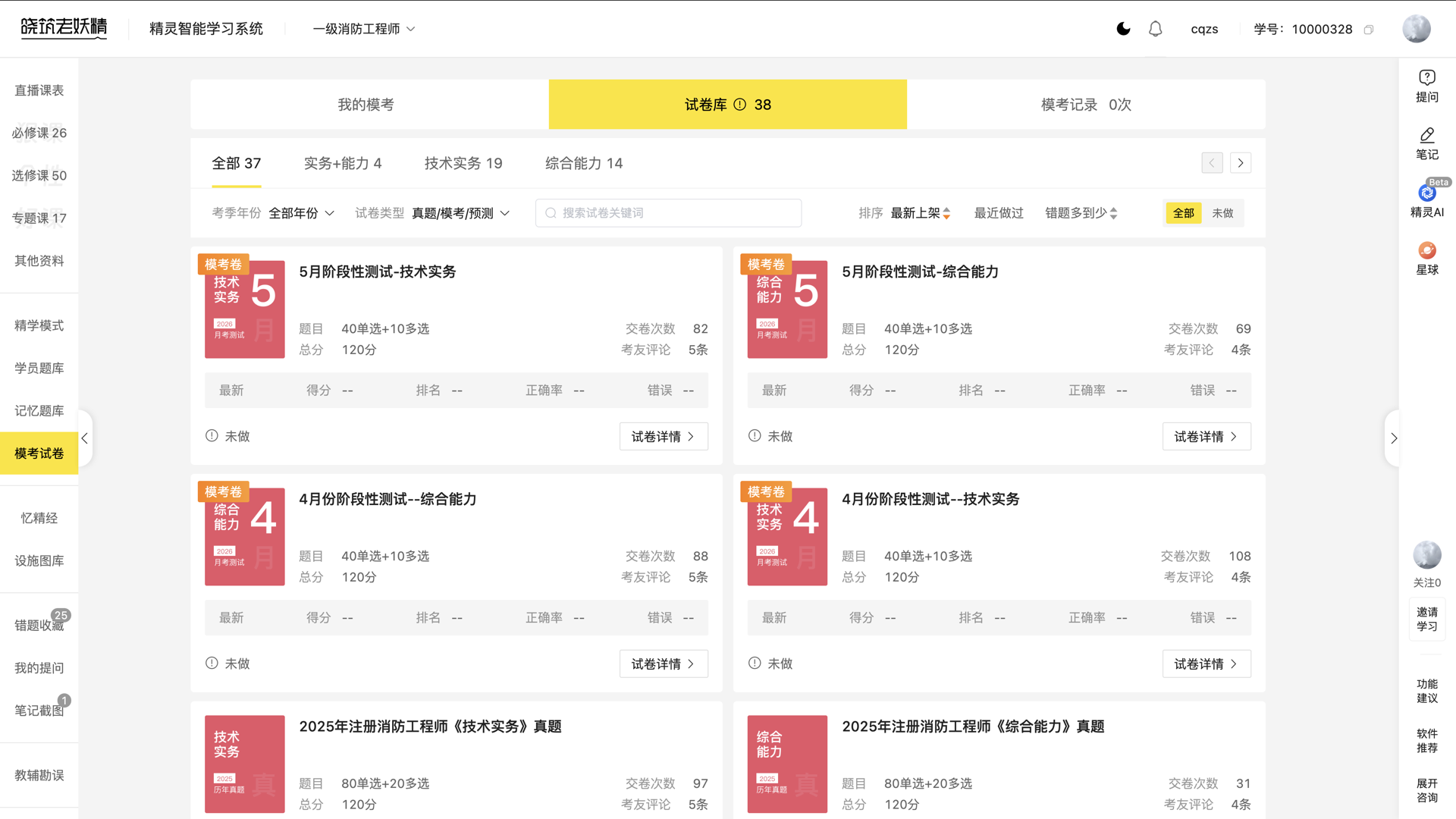Select 技术实务 19 tab
The height and width of the screenshot is (819, 1456).
pyautogui.click(x=463, y=163)
